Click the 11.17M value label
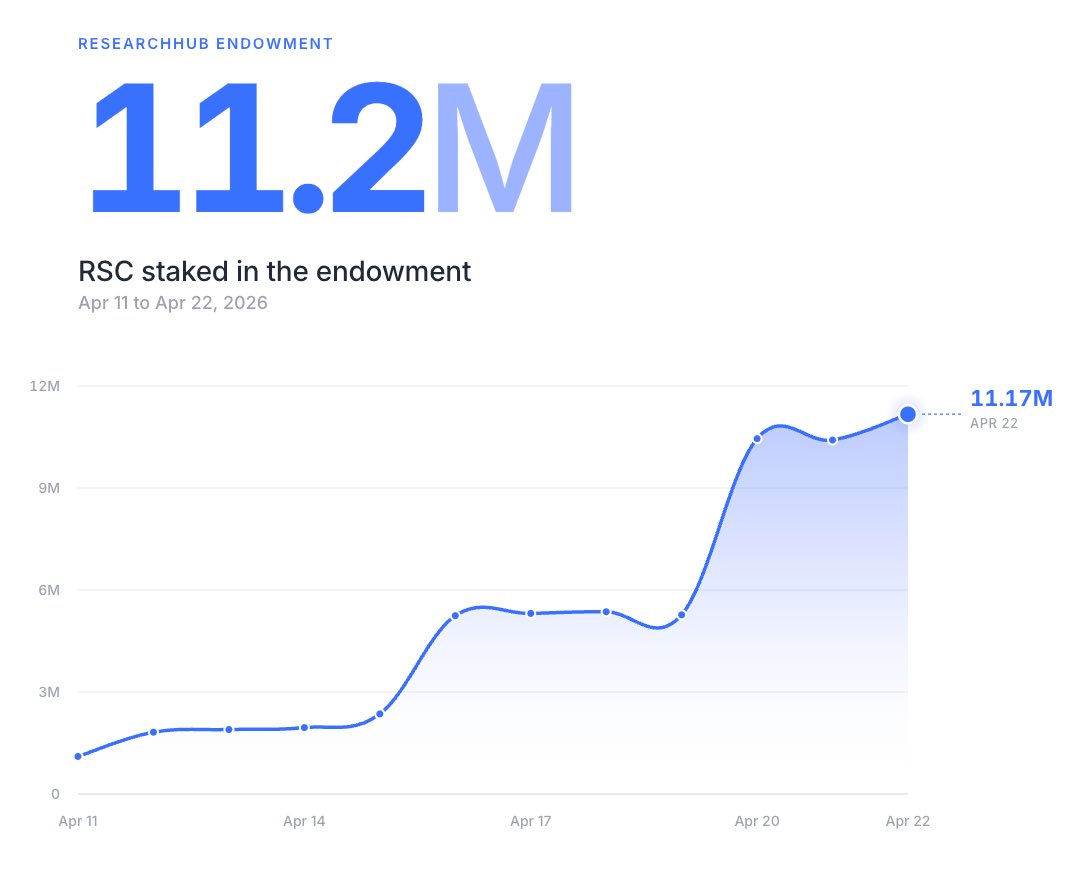 point(1011,398)
